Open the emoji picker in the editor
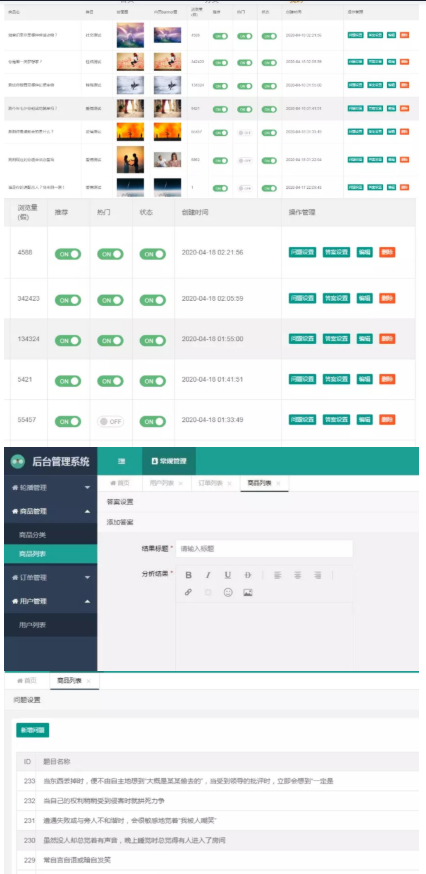Image resolution: width=426 pixels, height=874 pixels. (x=227, y=593)
